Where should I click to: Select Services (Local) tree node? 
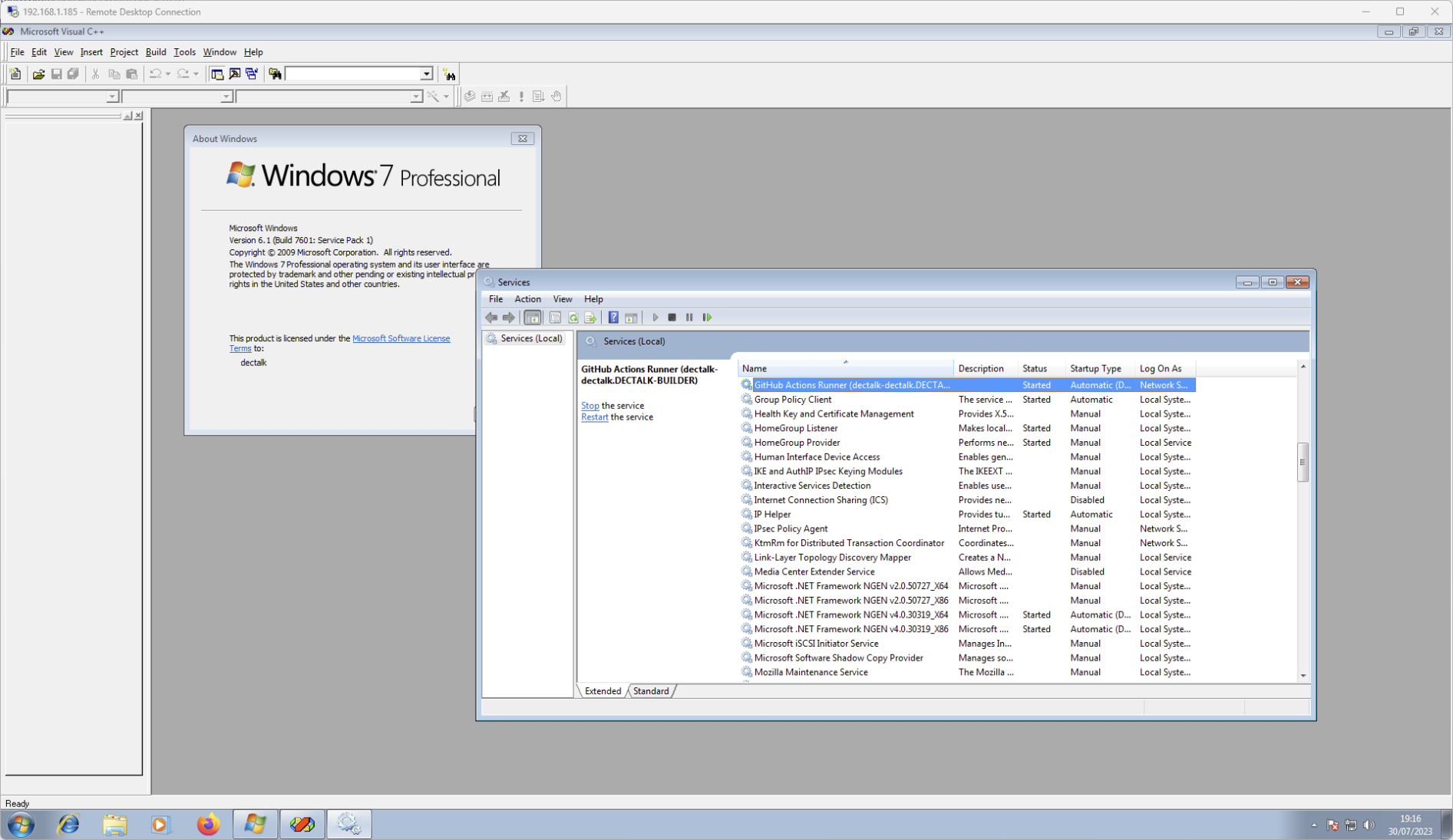click(524, 338)
